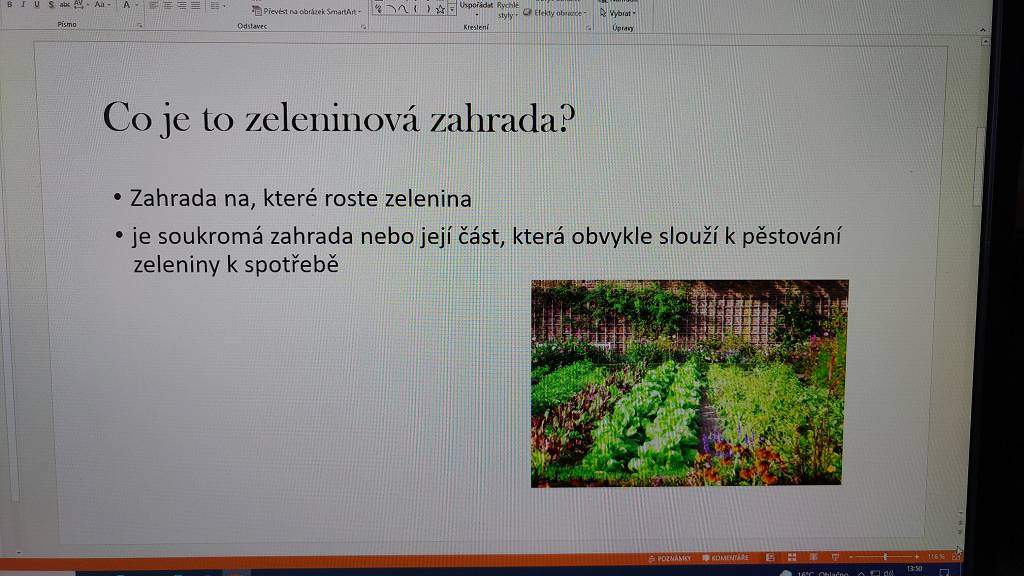
Task: Center text in Odstavec group
Action: click(168, 5)
